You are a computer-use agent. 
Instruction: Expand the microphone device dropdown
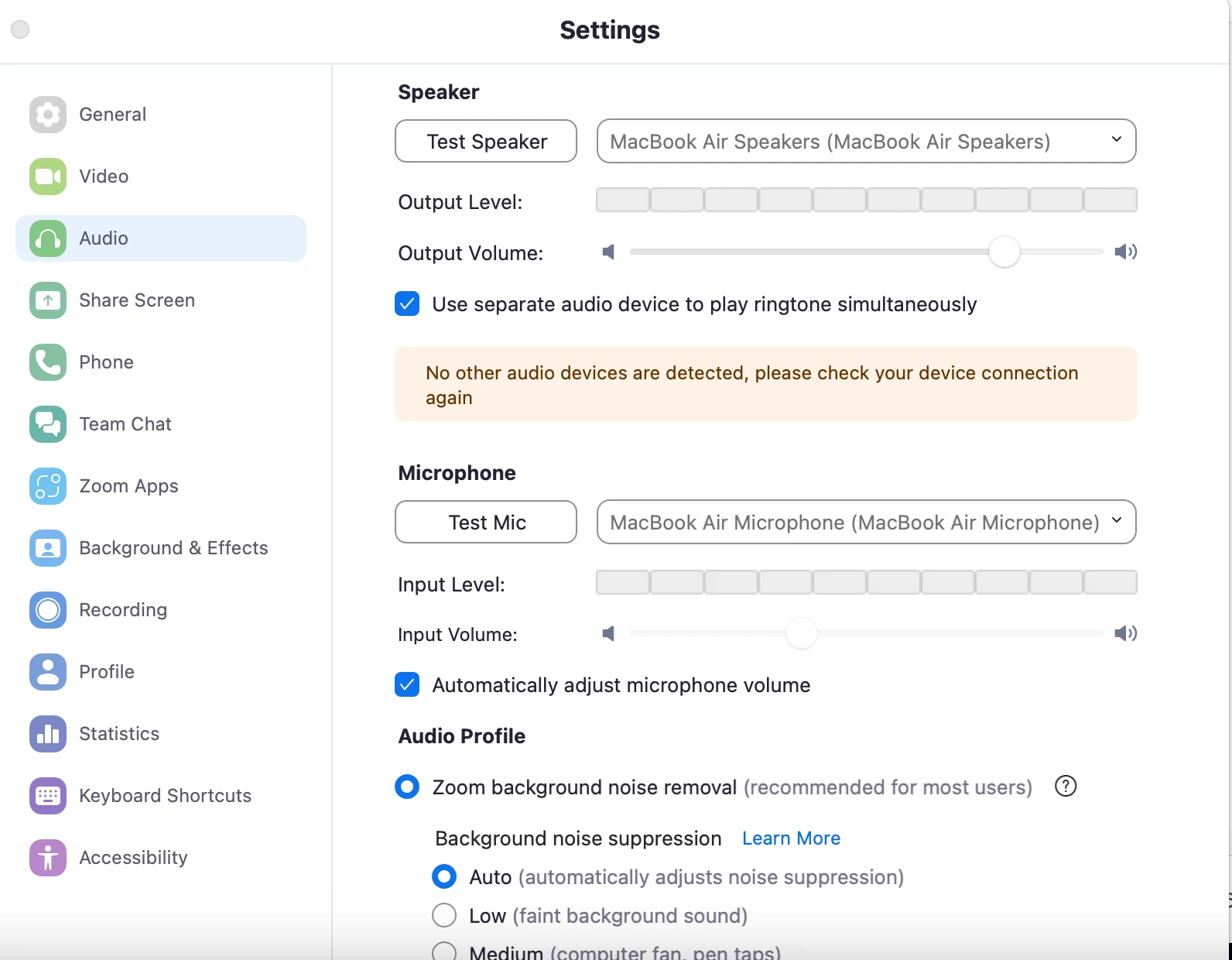(x=866, y=523)
